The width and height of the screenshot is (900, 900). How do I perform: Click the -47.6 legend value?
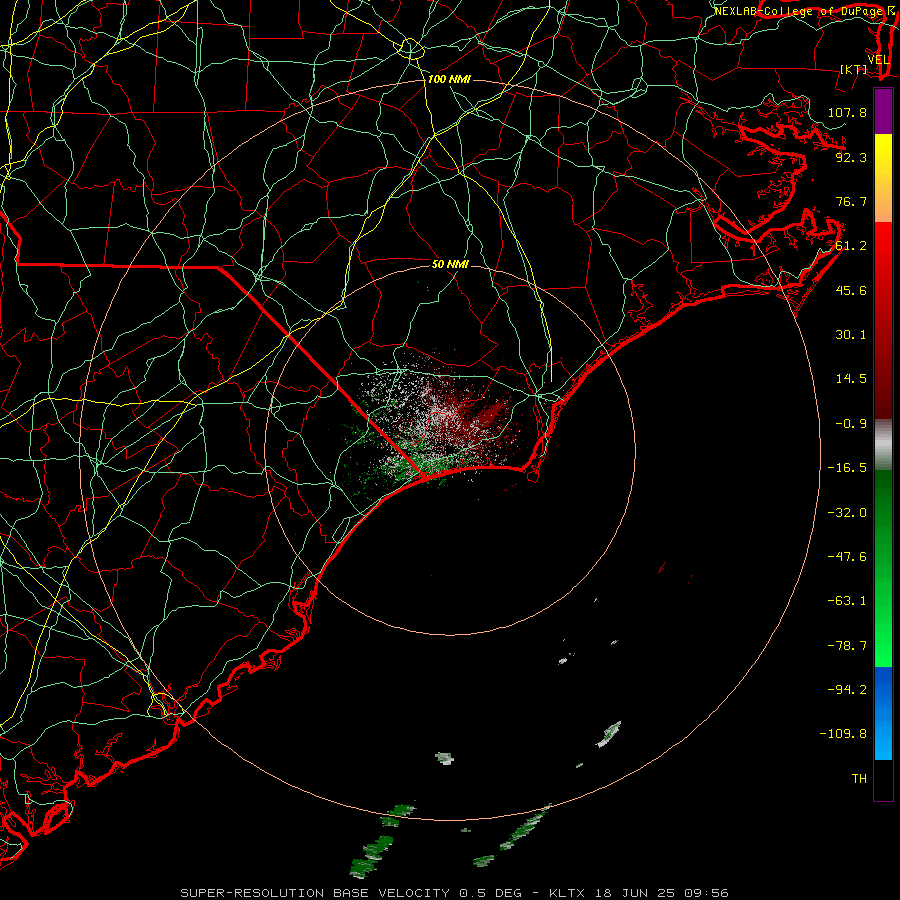[x=847, y=557]
